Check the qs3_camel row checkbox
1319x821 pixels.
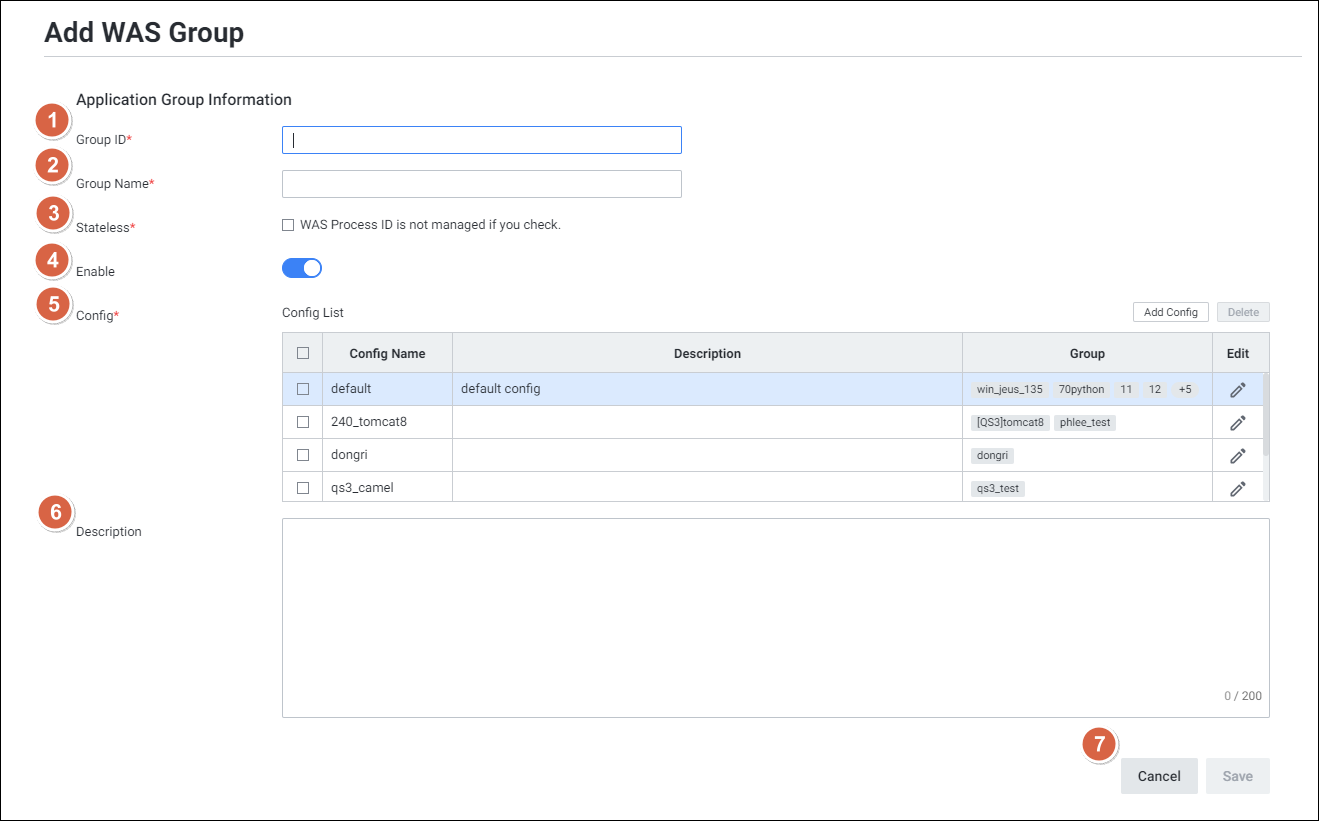point(303,488)
